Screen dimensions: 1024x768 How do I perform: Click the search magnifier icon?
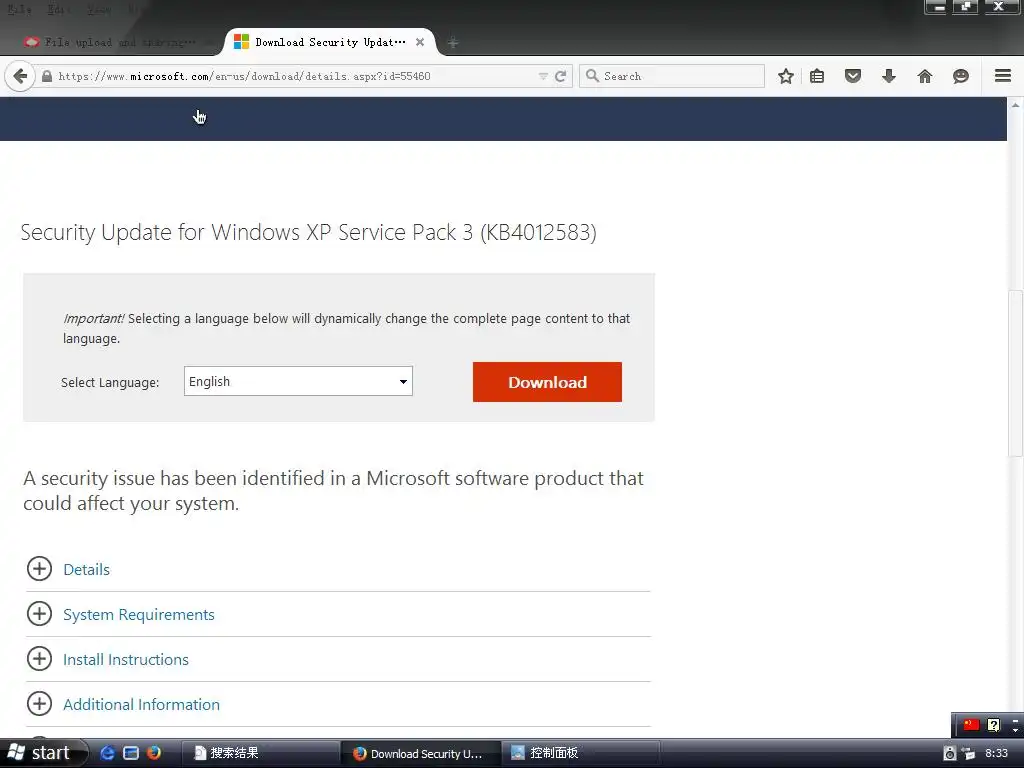(x=592, y=76)
